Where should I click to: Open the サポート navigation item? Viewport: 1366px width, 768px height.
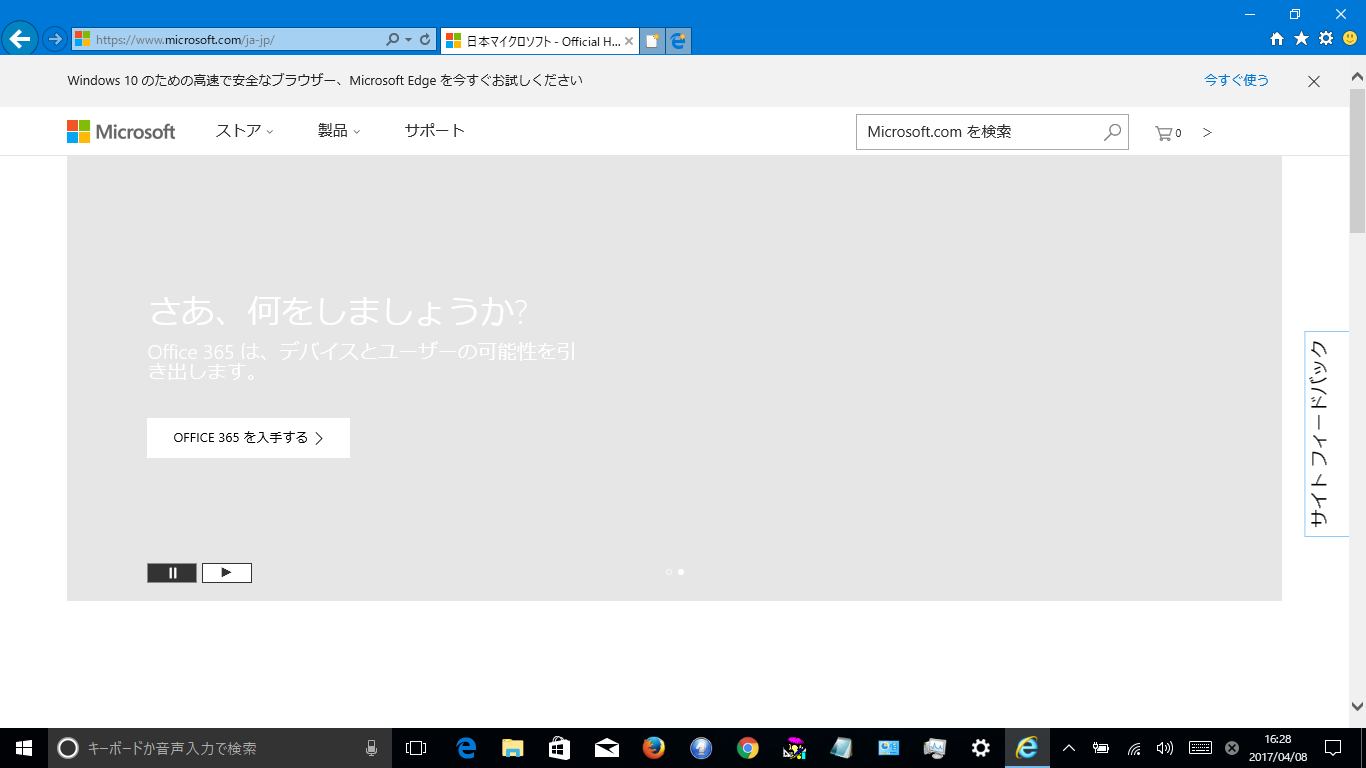[435, 131]
